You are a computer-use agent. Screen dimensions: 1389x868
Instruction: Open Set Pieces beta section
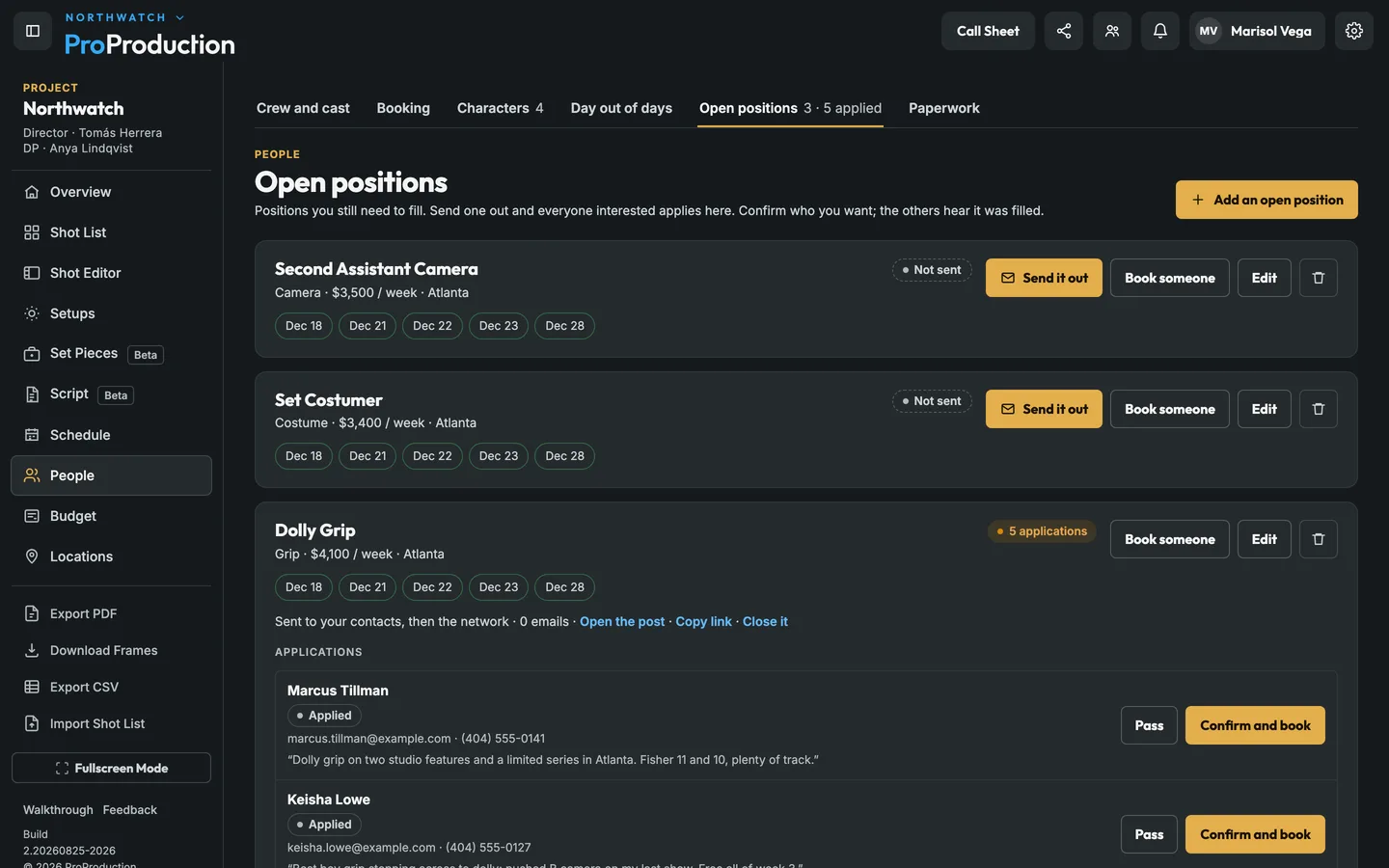coord(111,354)
